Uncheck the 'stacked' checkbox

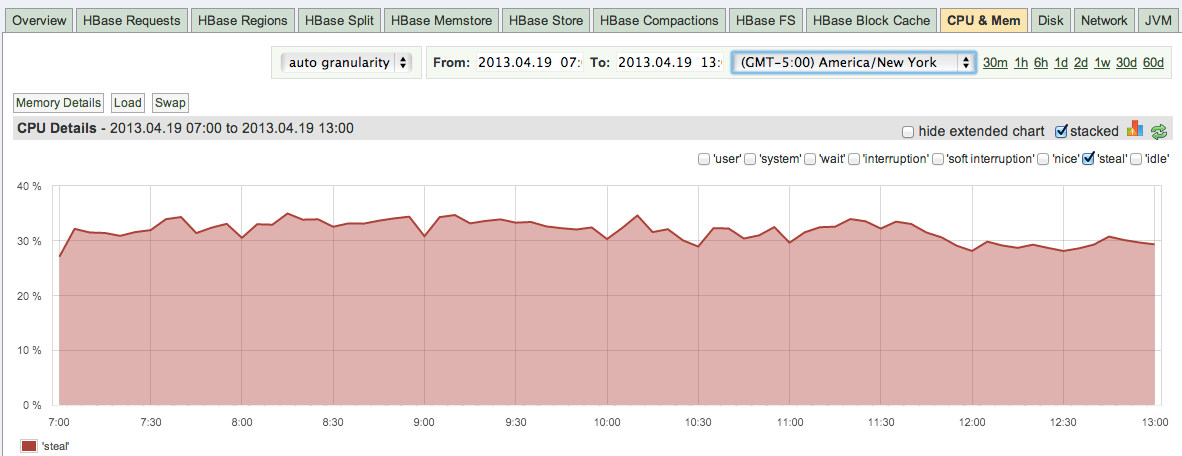point(1061,131)
